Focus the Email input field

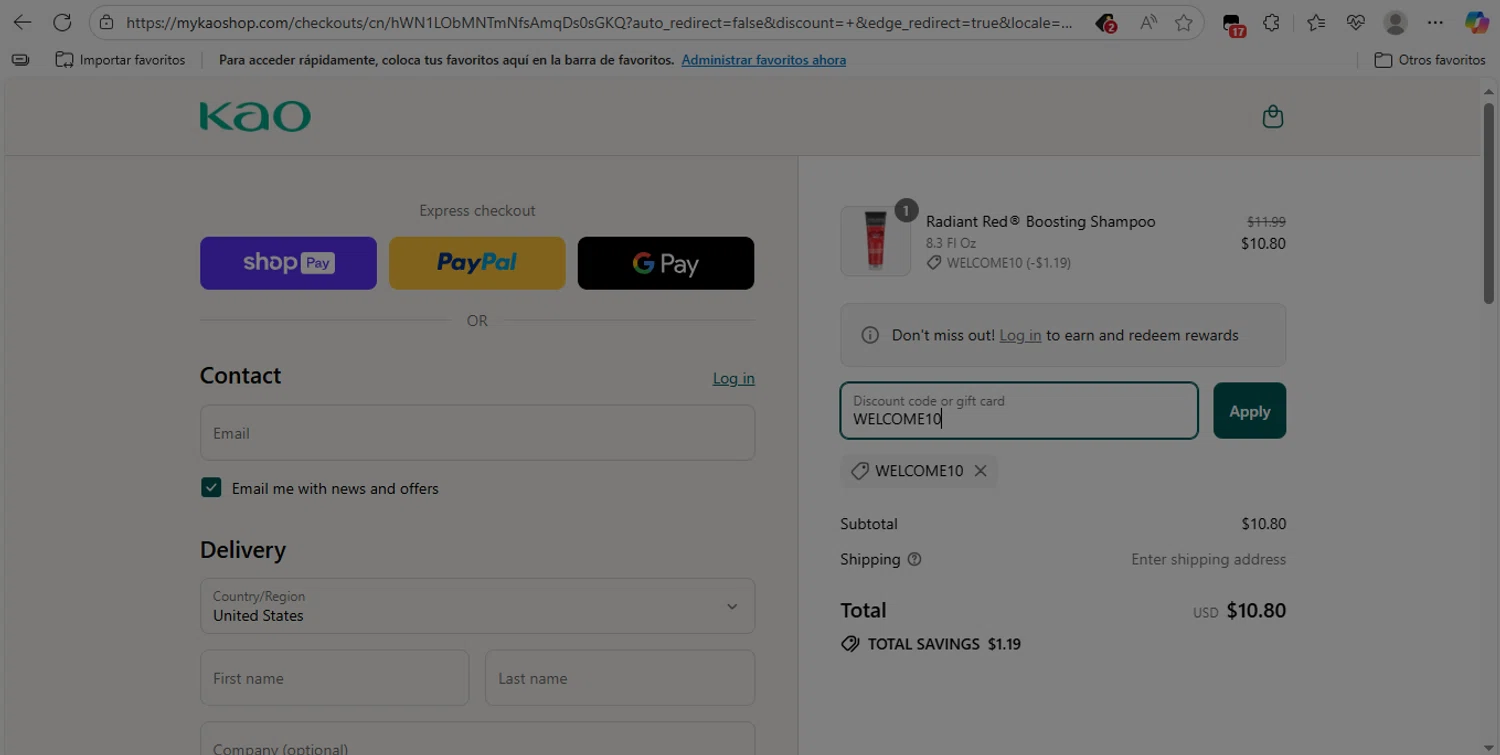pos(477,433)
